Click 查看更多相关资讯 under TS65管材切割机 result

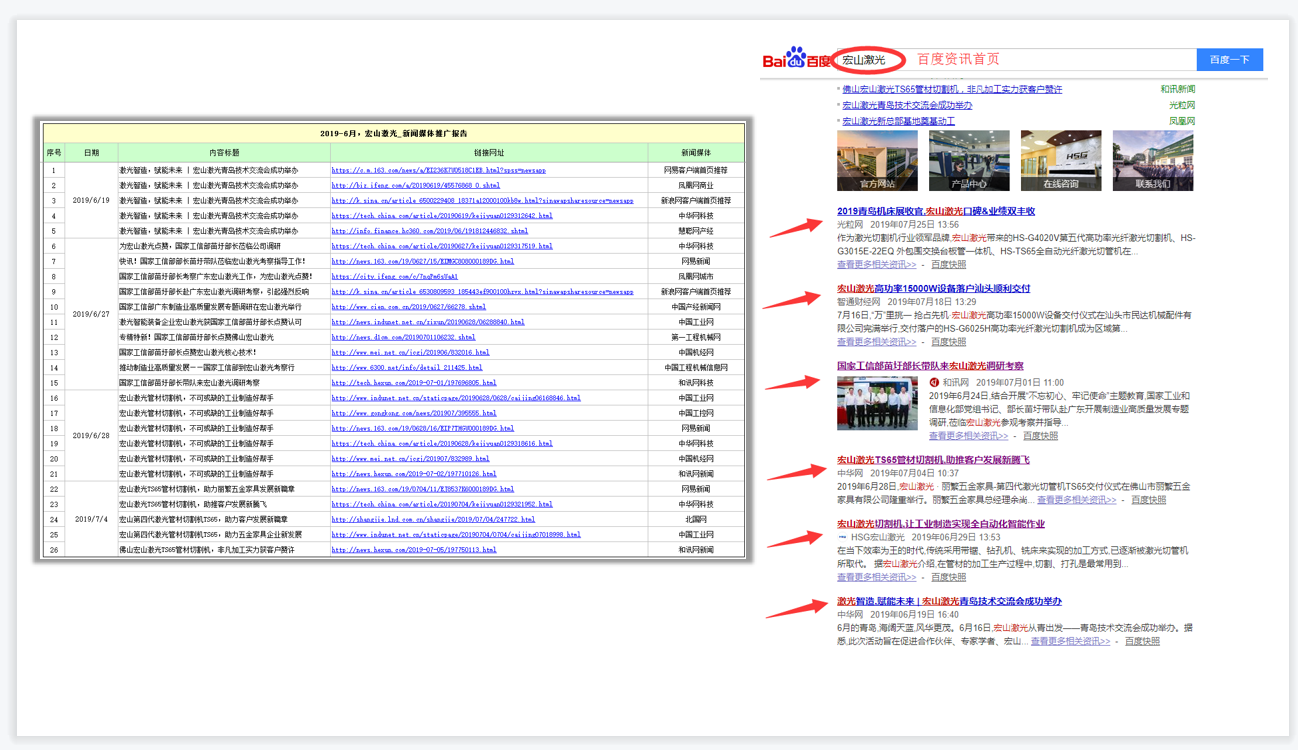[x=1076, y=500]
